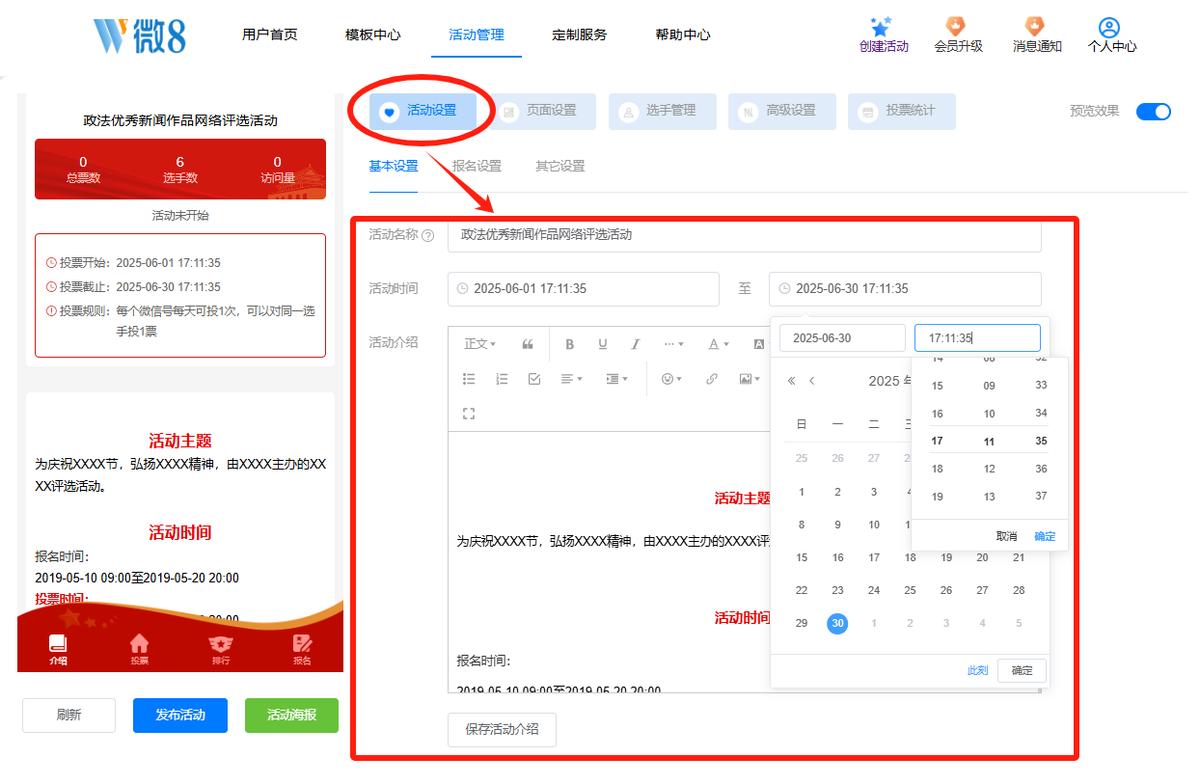Click the 创建活动 star icon

tap(881, 27)
